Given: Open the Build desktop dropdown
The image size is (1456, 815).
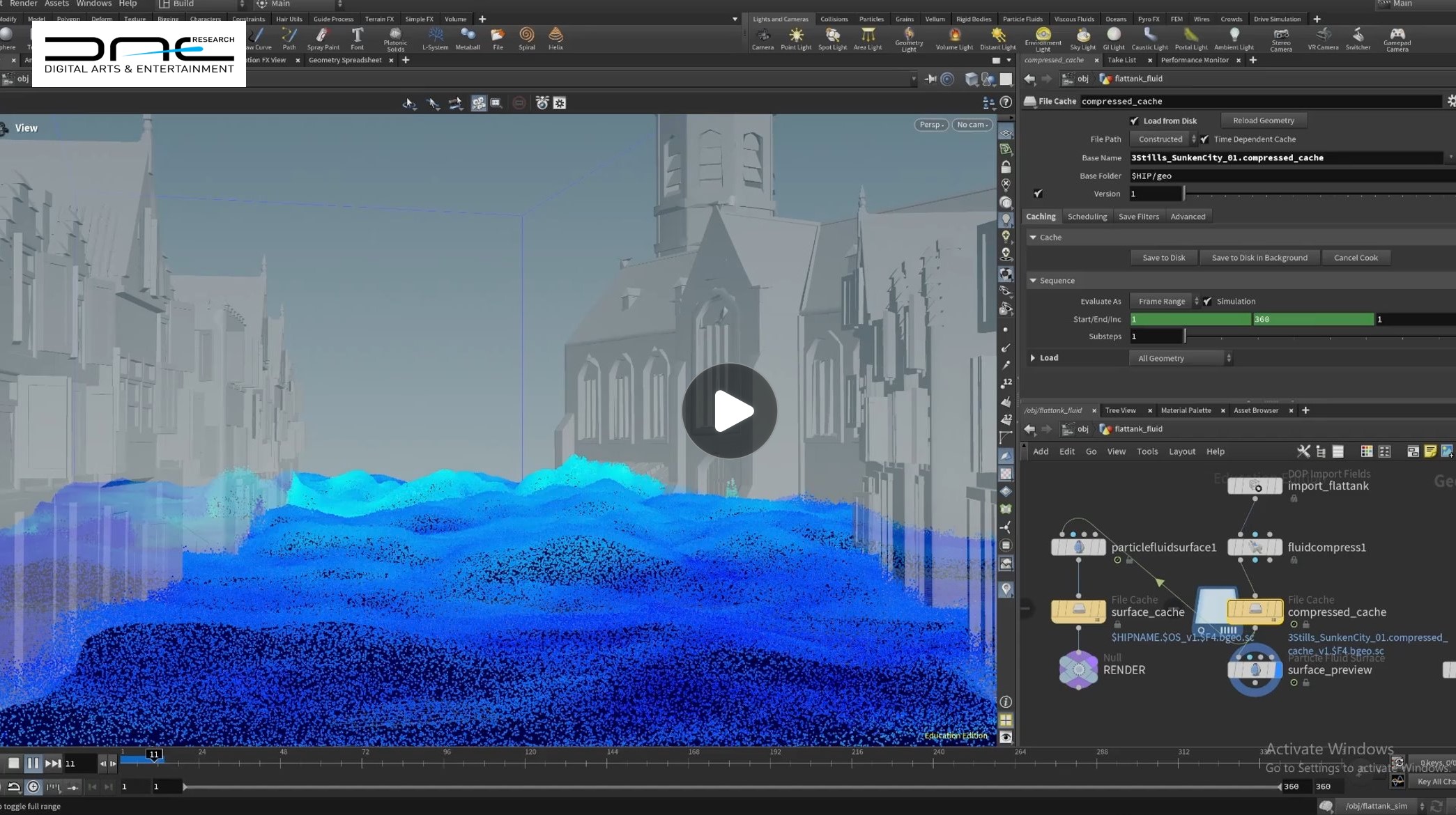Looking at the screenshot, I should (201, 4).
